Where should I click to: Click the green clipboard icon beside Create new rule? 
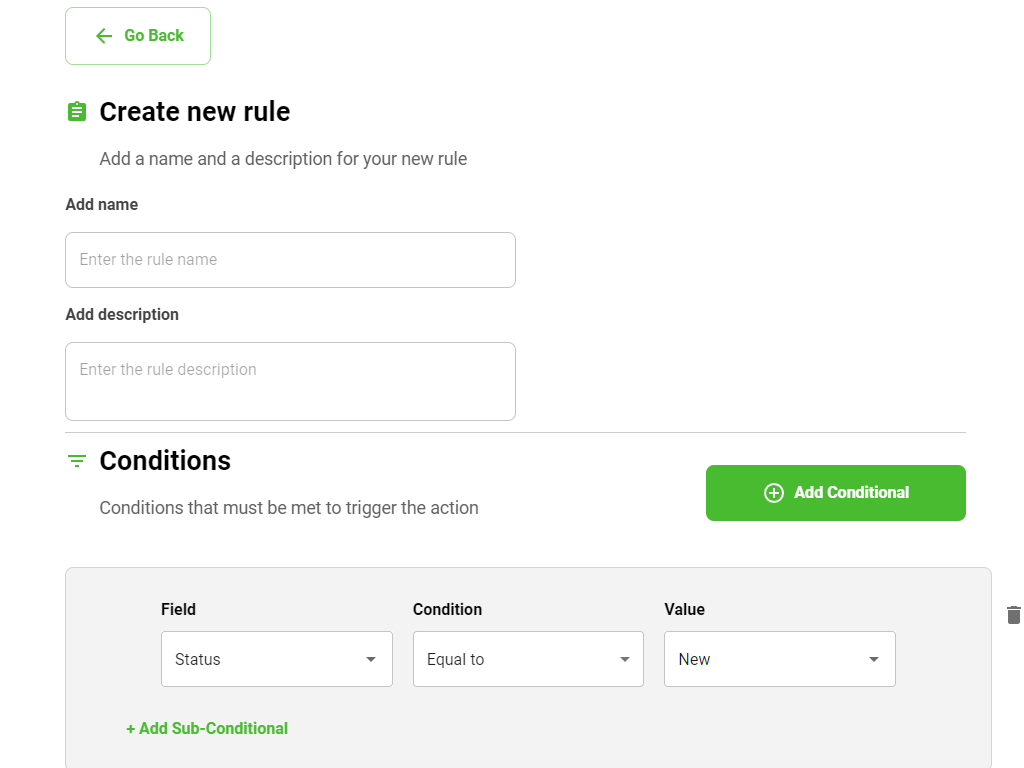tap(77, 111)
